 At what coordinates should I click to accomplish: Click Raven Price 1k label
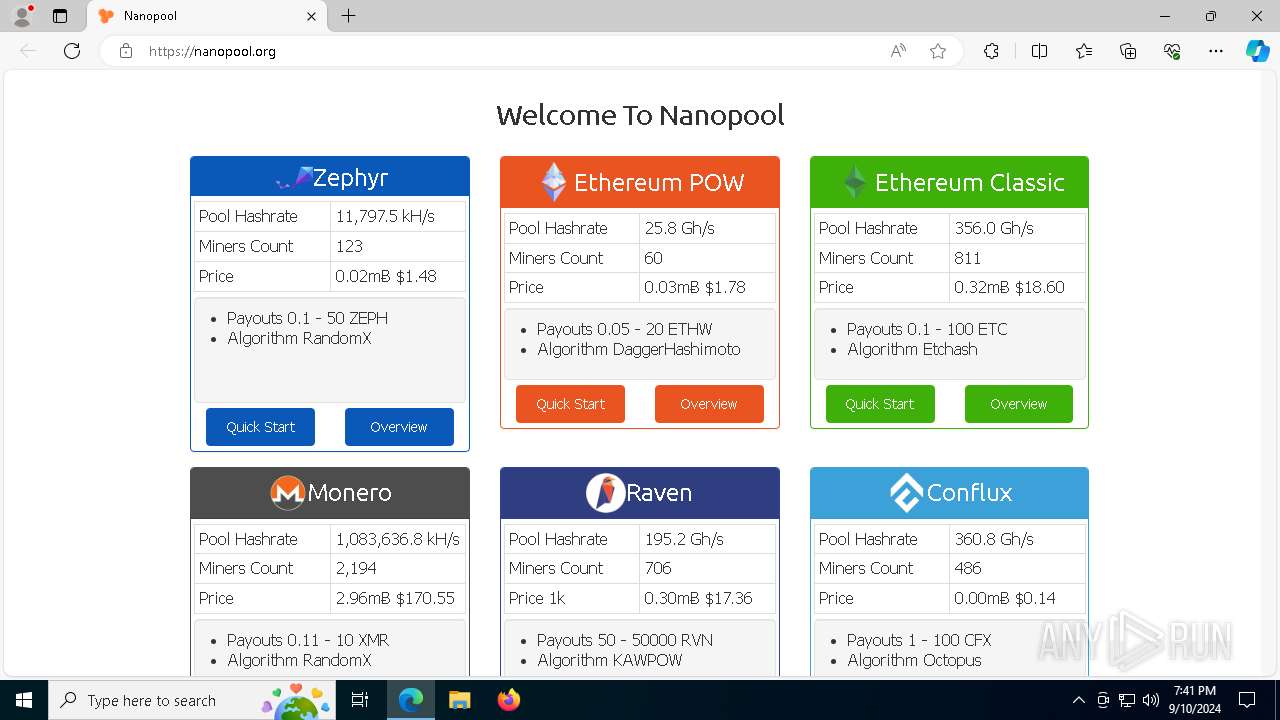tap(537, 598)
